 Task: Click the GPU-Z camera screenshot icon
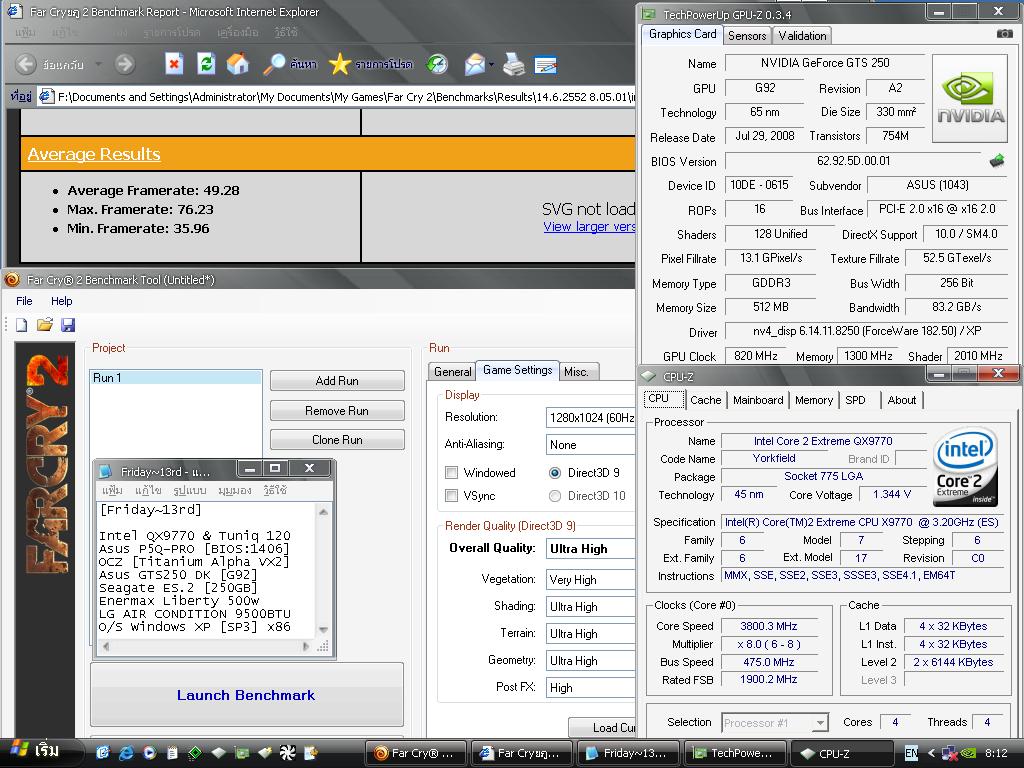click(1004, 34)
